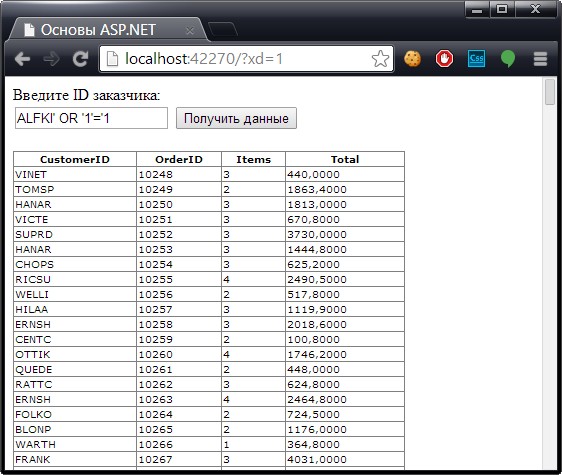562x475 pixels.
Task: Select HANAR cell in order 10253 row
Action: click(x=75, y=249)
